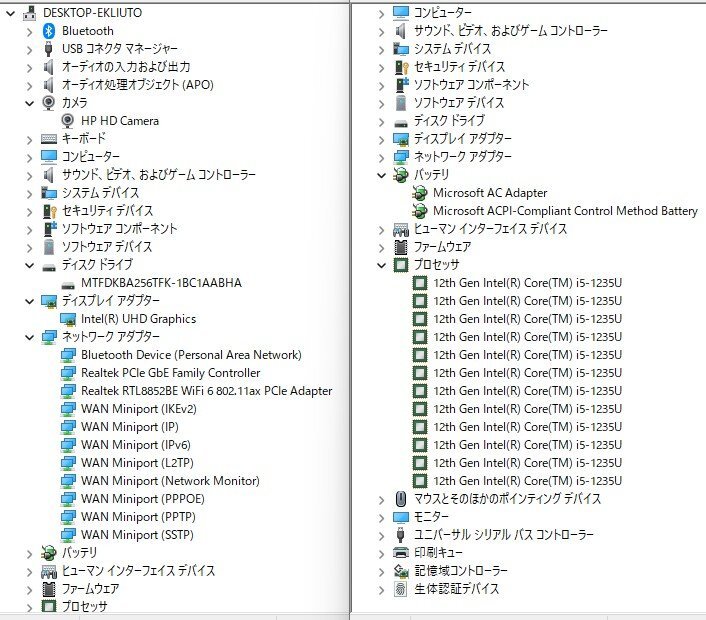Click the Microsoft AC Adapter battery icon
The image size is (706, 620).
click(419, 193)
